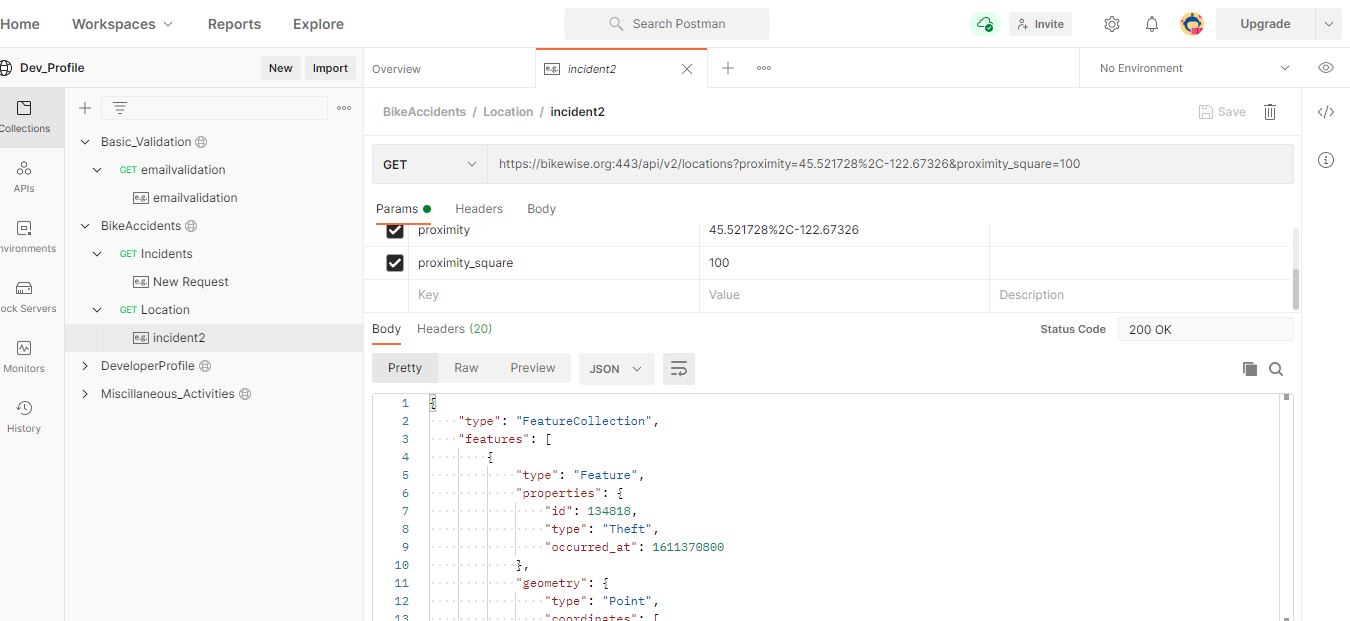Open the History sidebar panel
This screenshot has width=1350, height=621.
pyautogui.click(x=24, y=416)
